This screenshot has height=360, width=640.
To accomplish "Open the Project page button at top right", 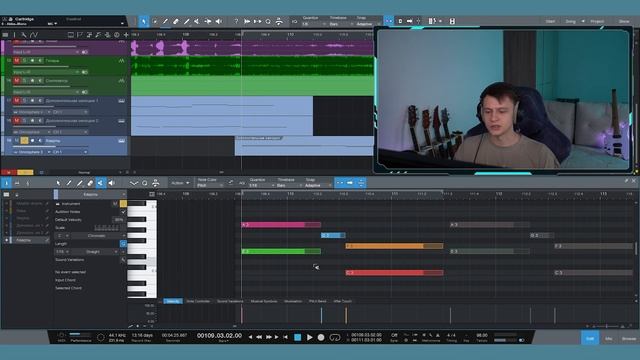I will pyautogui.click(x=597, y=21).
